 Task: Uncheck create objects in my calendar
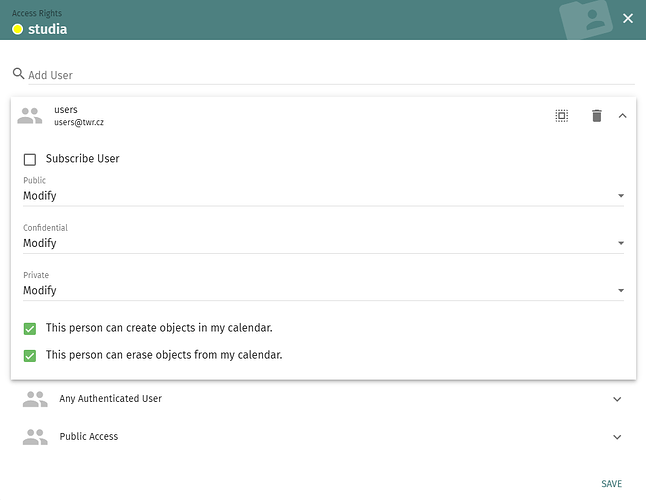coord(30,329)
